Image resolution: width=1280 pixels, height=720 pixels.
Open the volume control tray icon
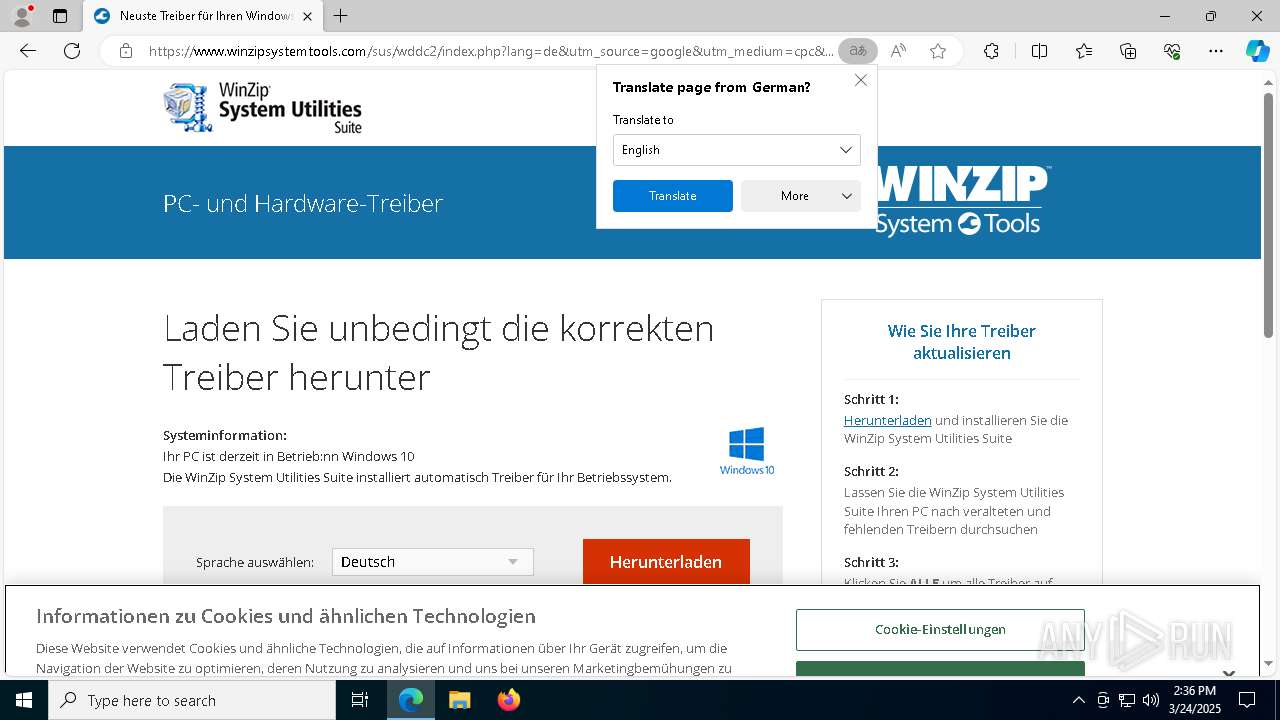pos(1151,700)
